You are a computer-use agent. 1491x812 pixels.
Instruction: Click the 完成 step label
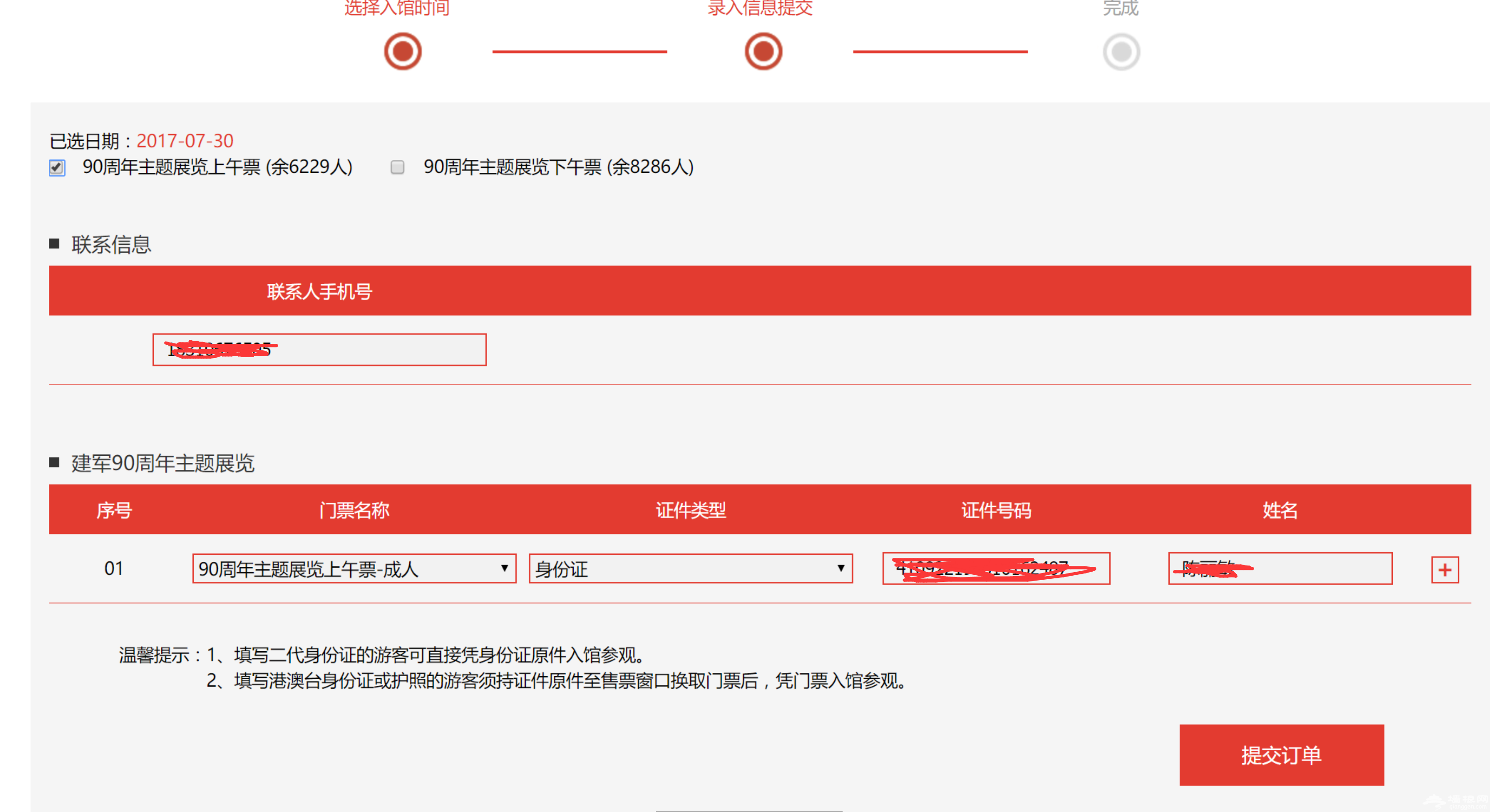(x=1120, y=8)
